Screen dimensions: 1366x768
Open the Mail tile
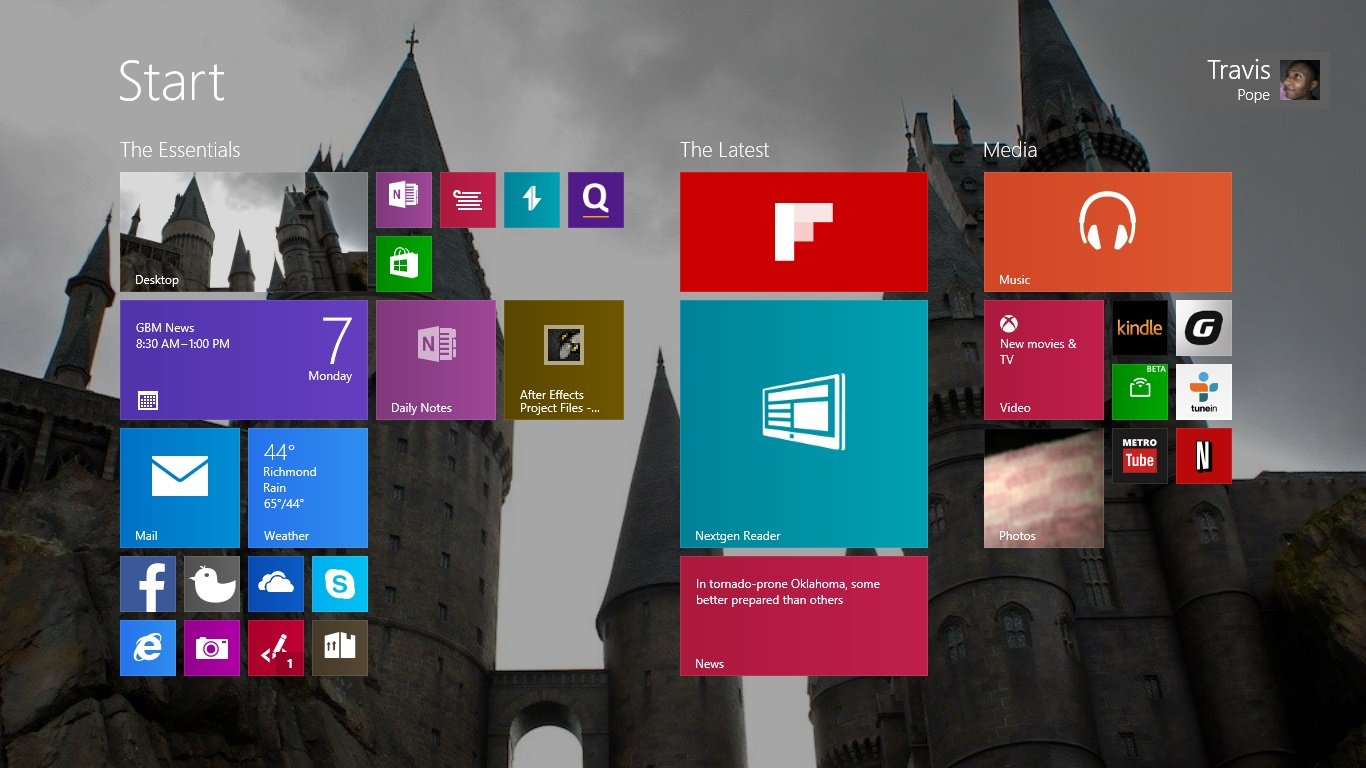(180, 488)
